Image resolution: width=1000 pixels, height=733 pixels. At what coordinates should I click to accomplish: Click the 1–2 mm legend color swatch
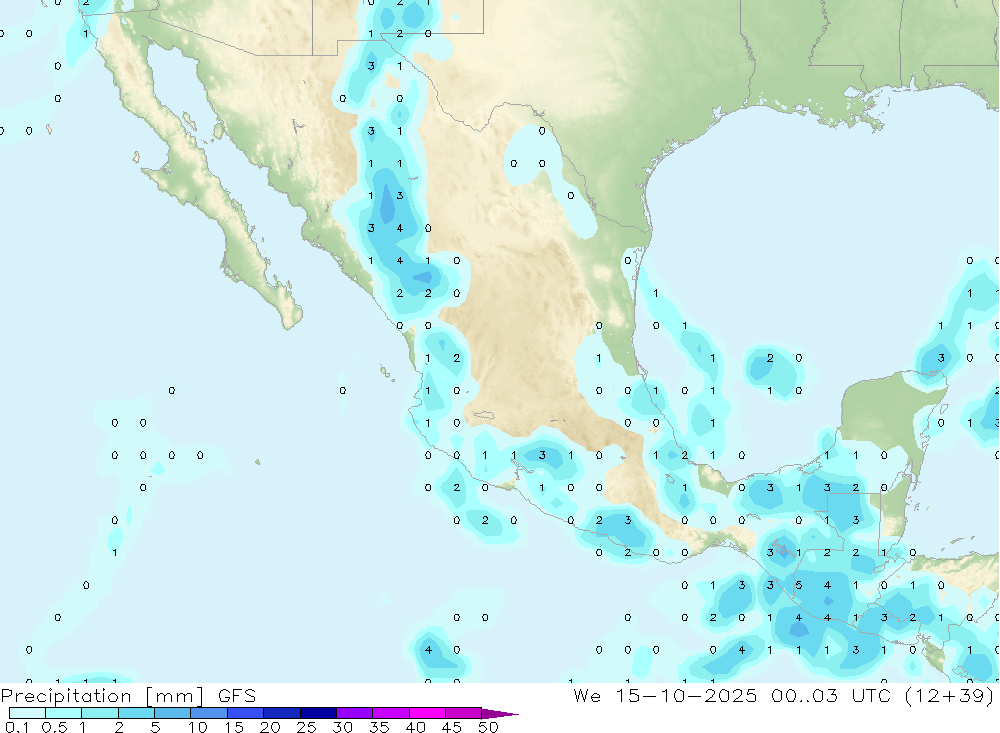pyautogui.click(x=100, y=713)
